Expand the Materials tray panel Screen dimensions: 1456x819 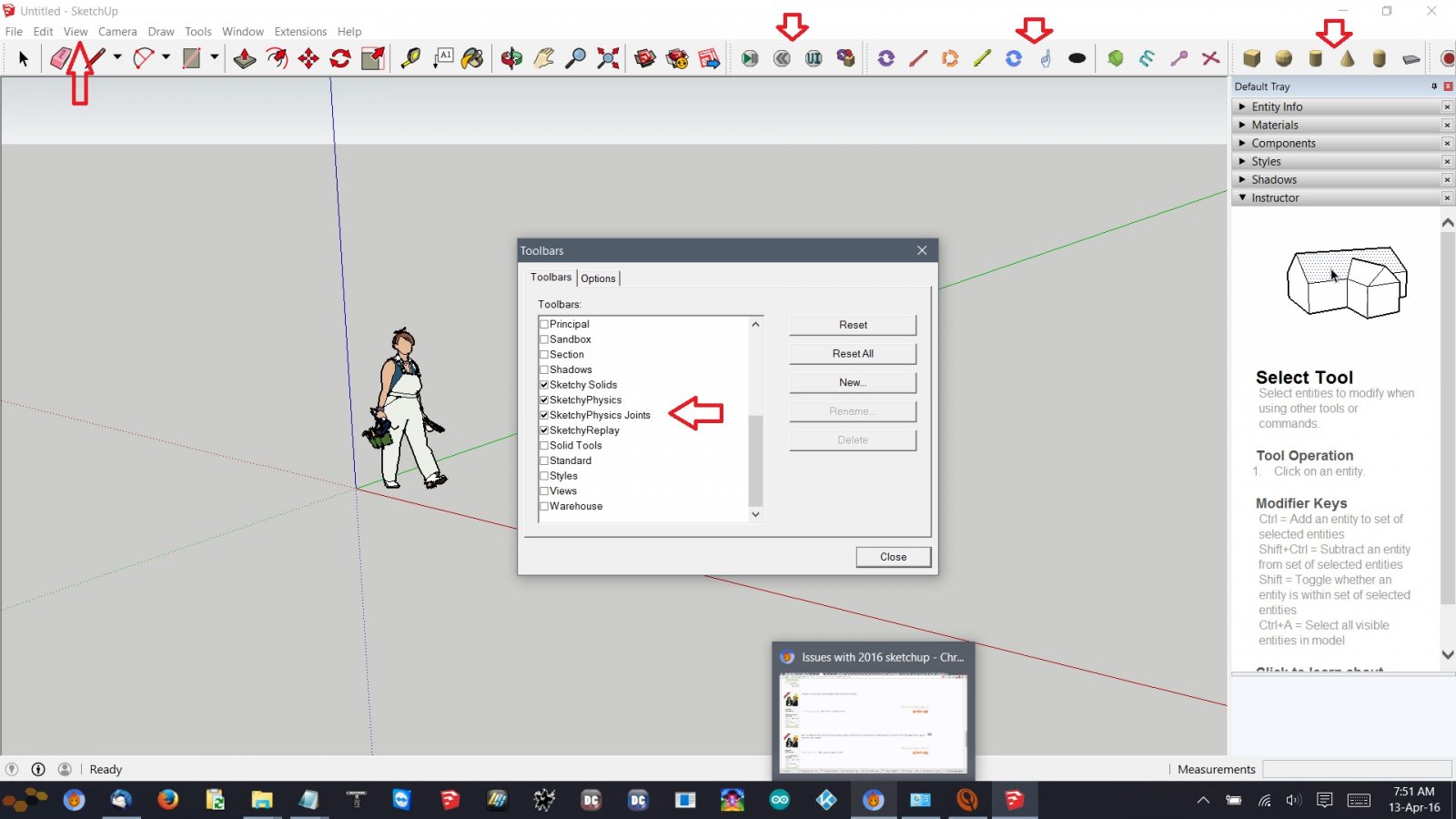[1241, 125]
